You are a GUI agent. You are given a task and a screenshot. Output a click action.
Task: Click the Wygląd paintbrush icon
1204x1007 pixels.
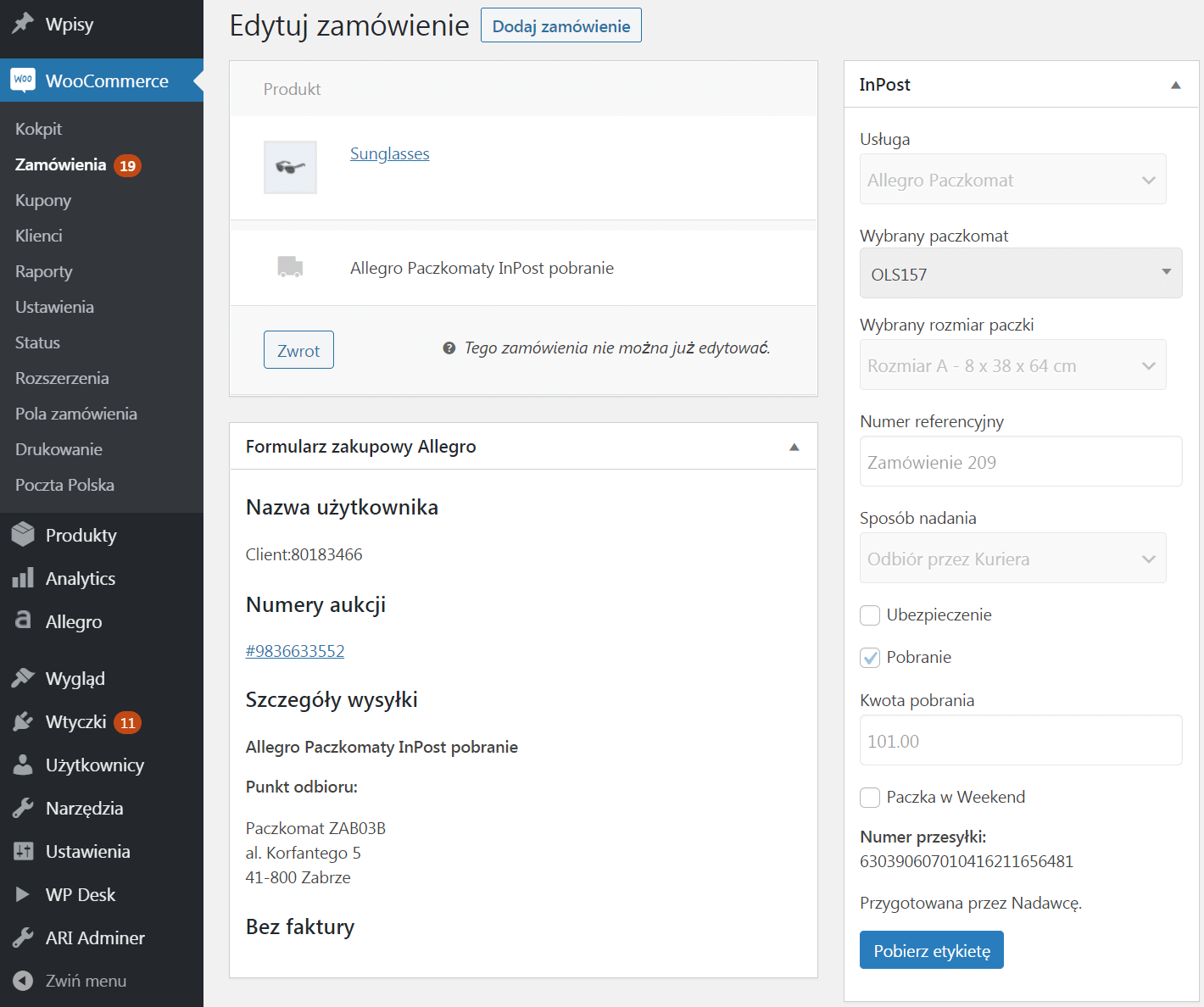point(23,678)
